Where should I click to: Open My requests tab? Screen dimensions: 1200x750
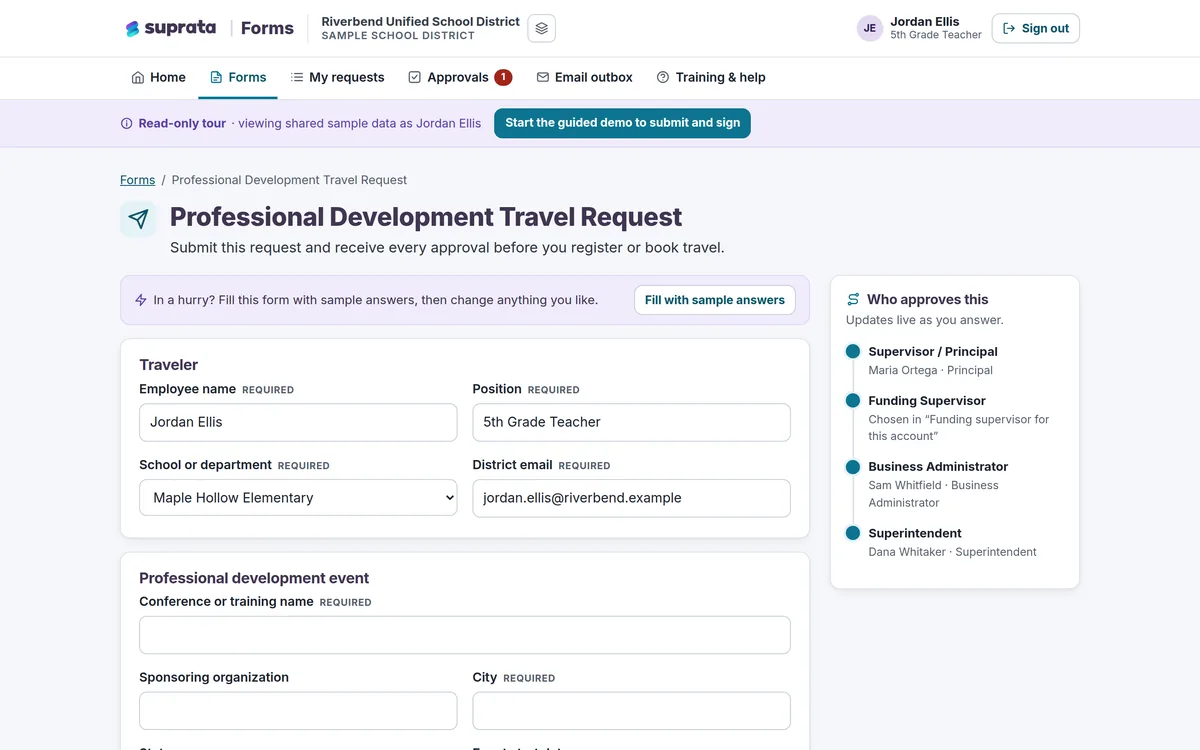[337, 77]
